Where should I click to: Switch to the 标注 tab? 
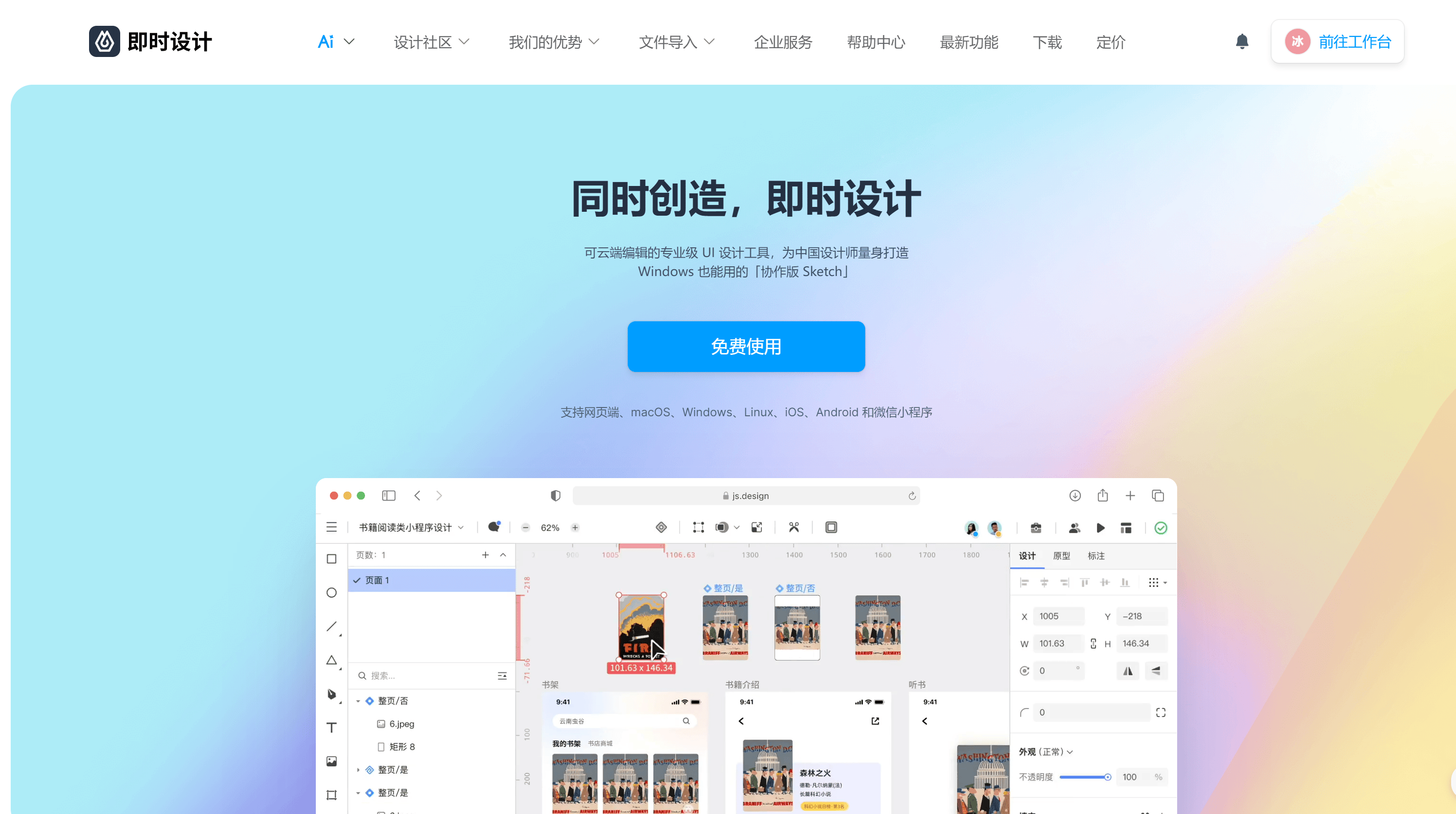1096,555
